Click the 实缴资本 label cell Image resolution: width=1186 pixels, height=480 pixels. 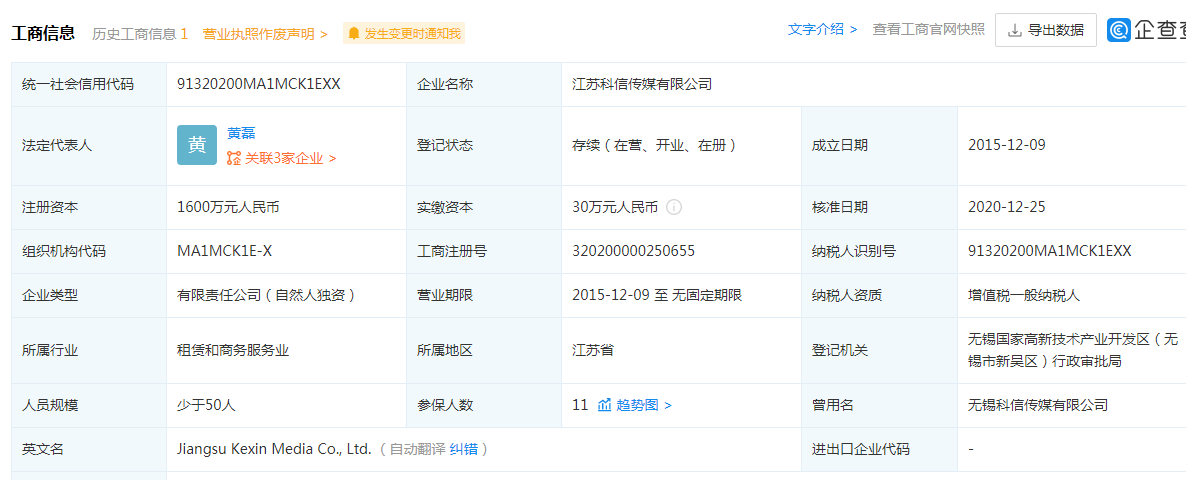click(x=484, y=207)
